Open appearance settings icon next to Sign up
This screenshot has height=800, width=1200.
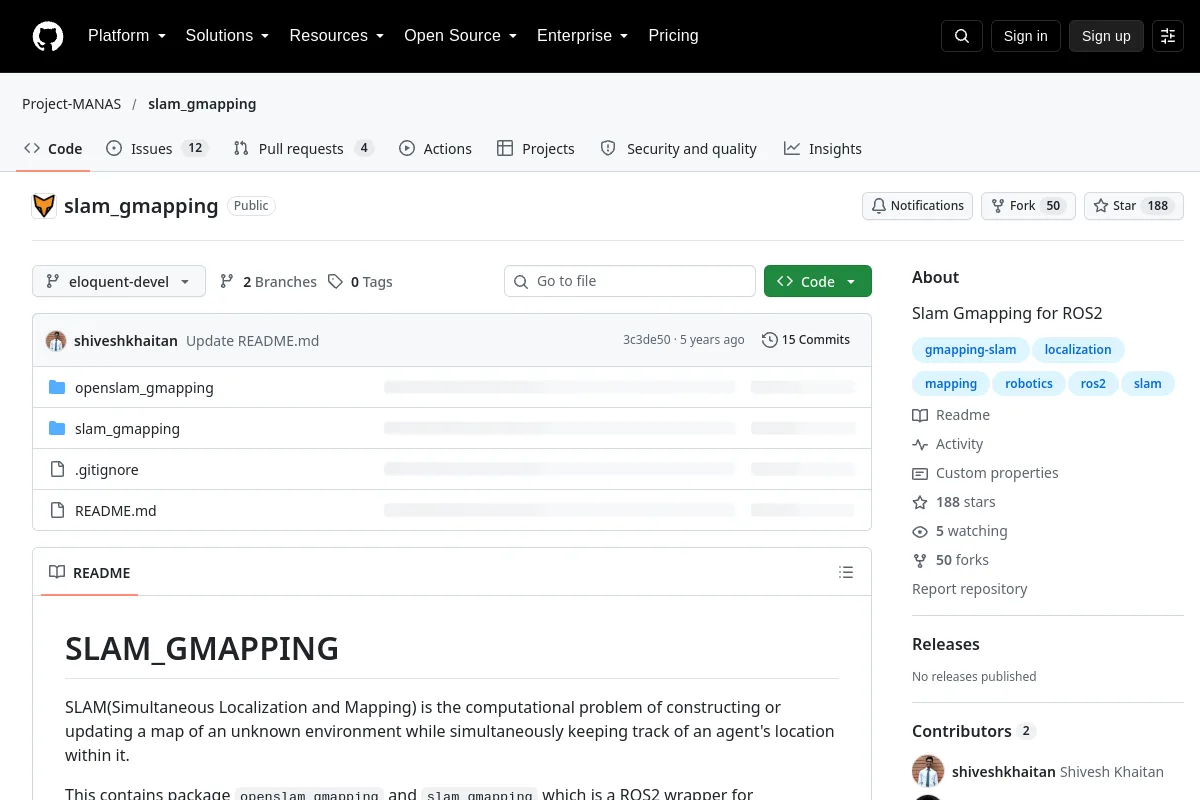1168,36
